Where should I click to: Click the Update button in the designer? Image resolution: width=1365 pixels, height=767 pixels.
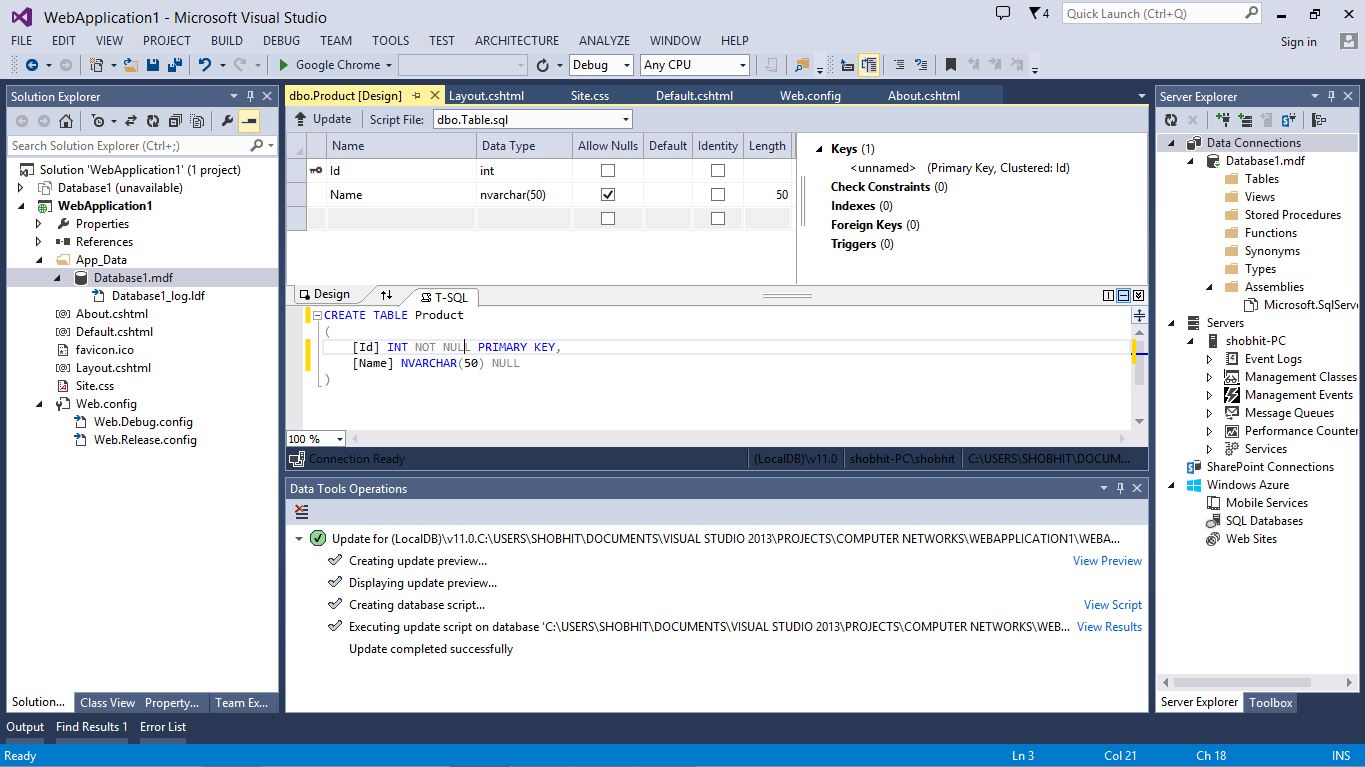click(x=321, y=117)
